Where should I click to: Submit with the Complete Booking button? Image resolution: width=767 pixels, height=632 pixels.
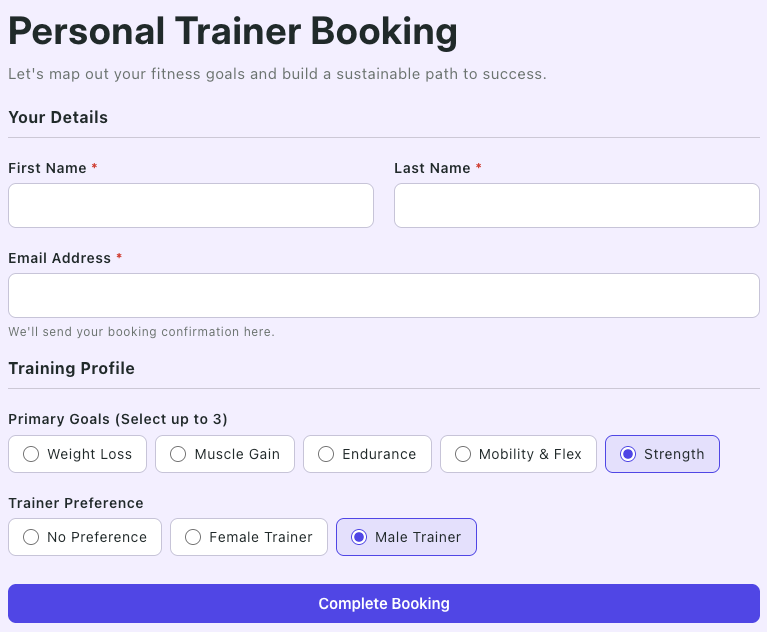point(384,603)
